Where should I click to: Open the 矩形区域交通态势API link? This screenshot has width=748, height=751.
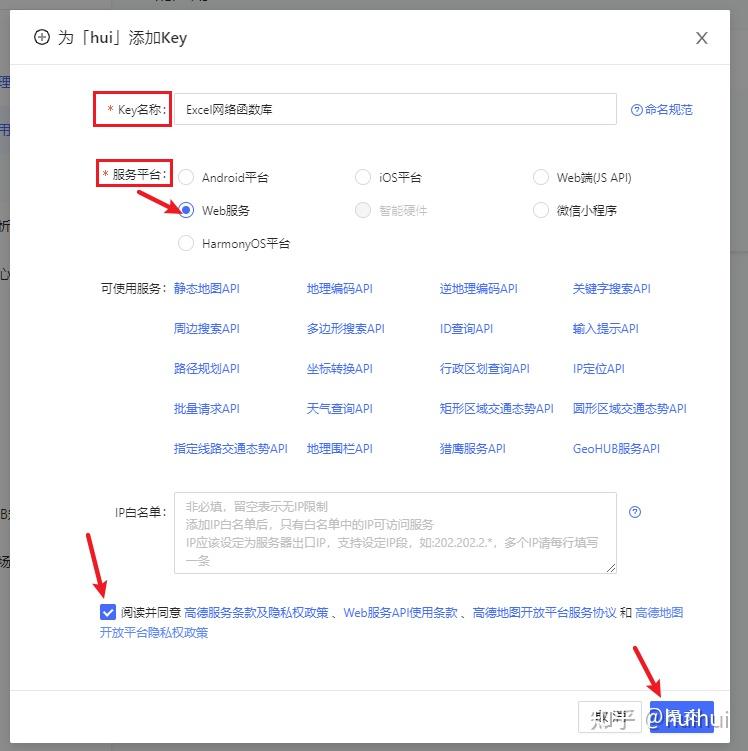click(x=497, y=409)
